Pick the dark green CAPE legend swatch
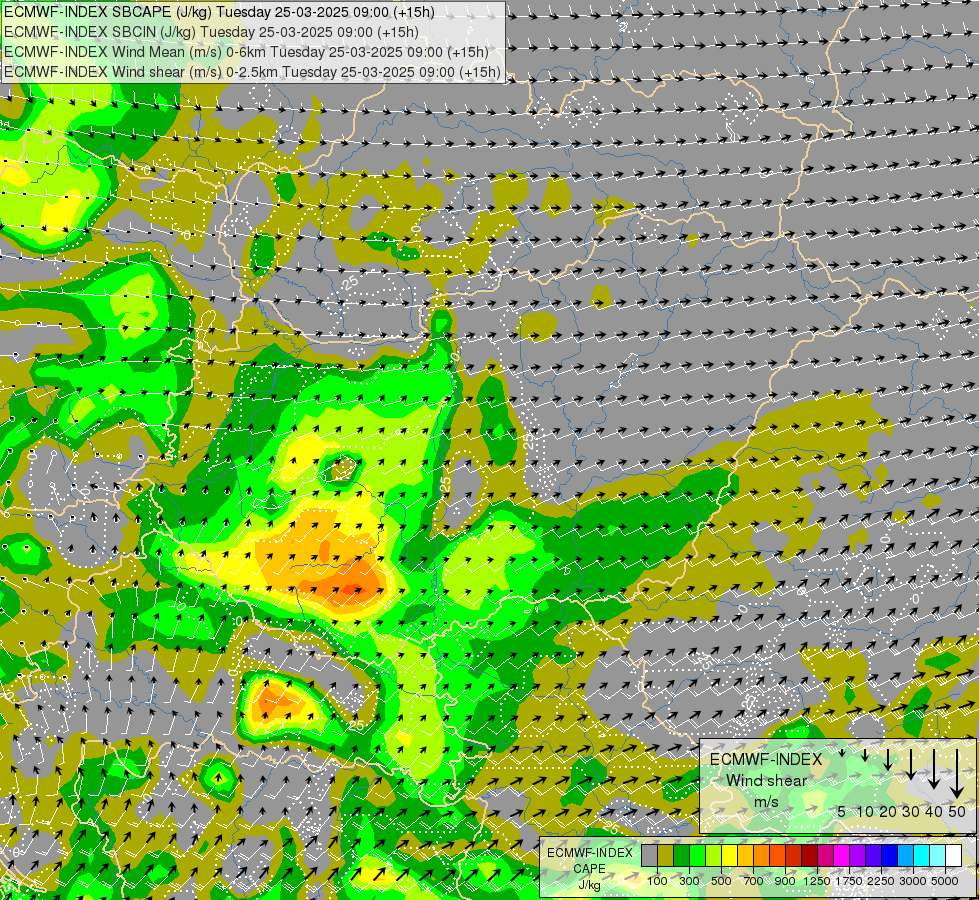Image resolution: width=979 pixels, height=900 pixels. (682, 855)
